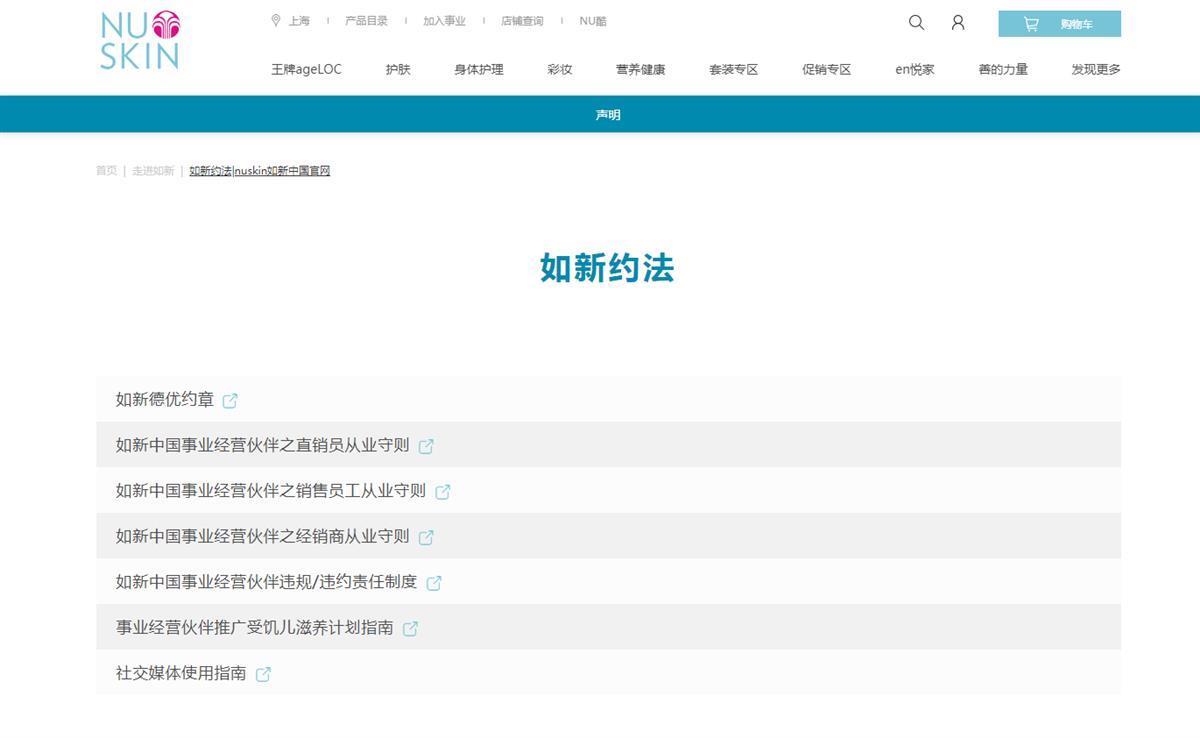
Task: Open 套装专区 menu
Action: click(734, 70)
